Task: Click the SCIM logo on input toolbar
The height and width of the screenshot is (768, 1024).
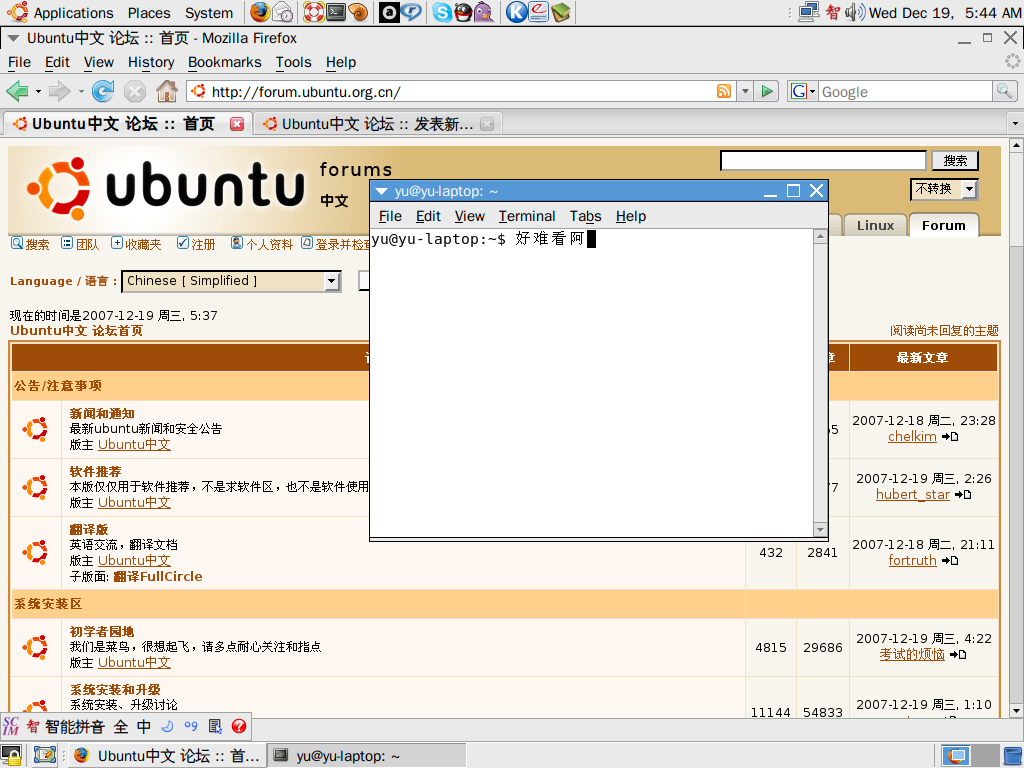Action: pos(10,726)
